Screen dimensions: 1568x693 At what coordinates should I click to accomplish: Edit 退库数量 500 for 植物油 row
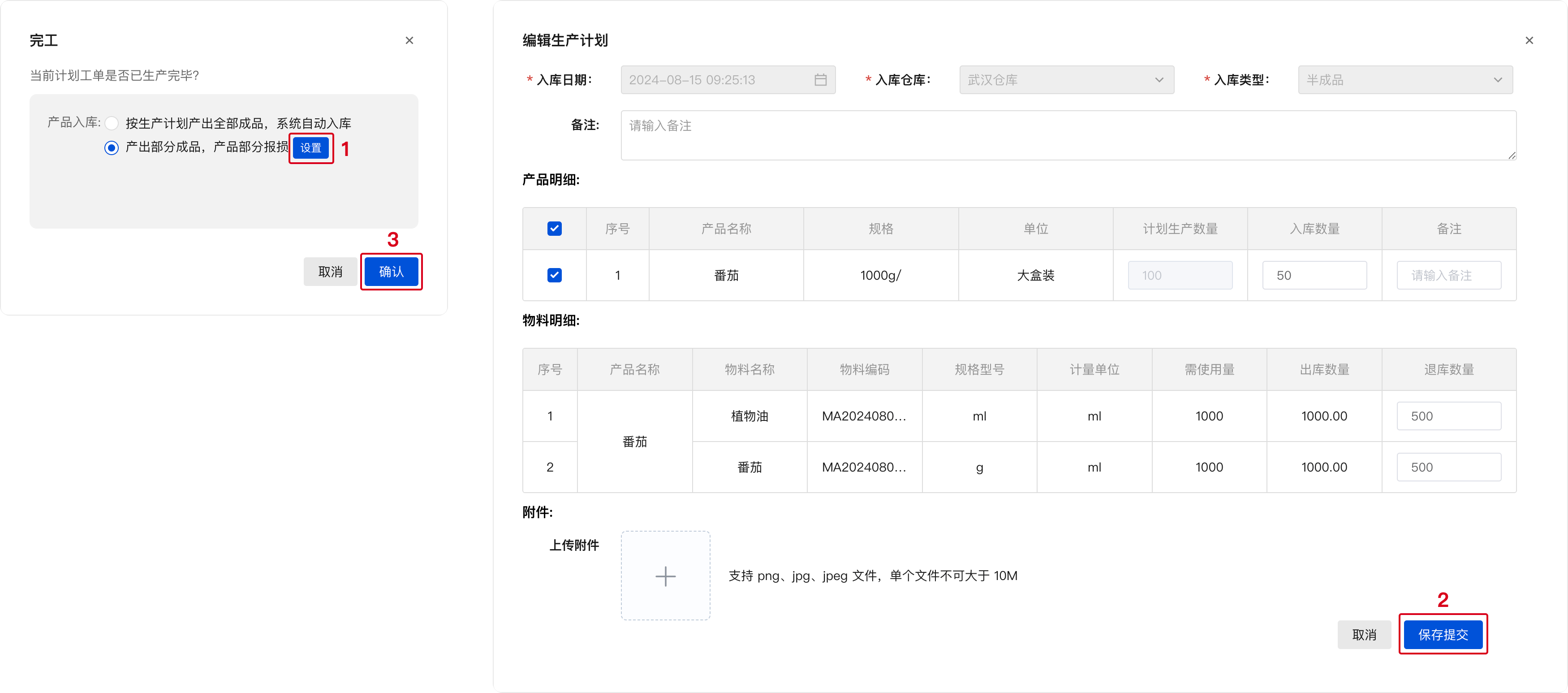pos(1449,416)
